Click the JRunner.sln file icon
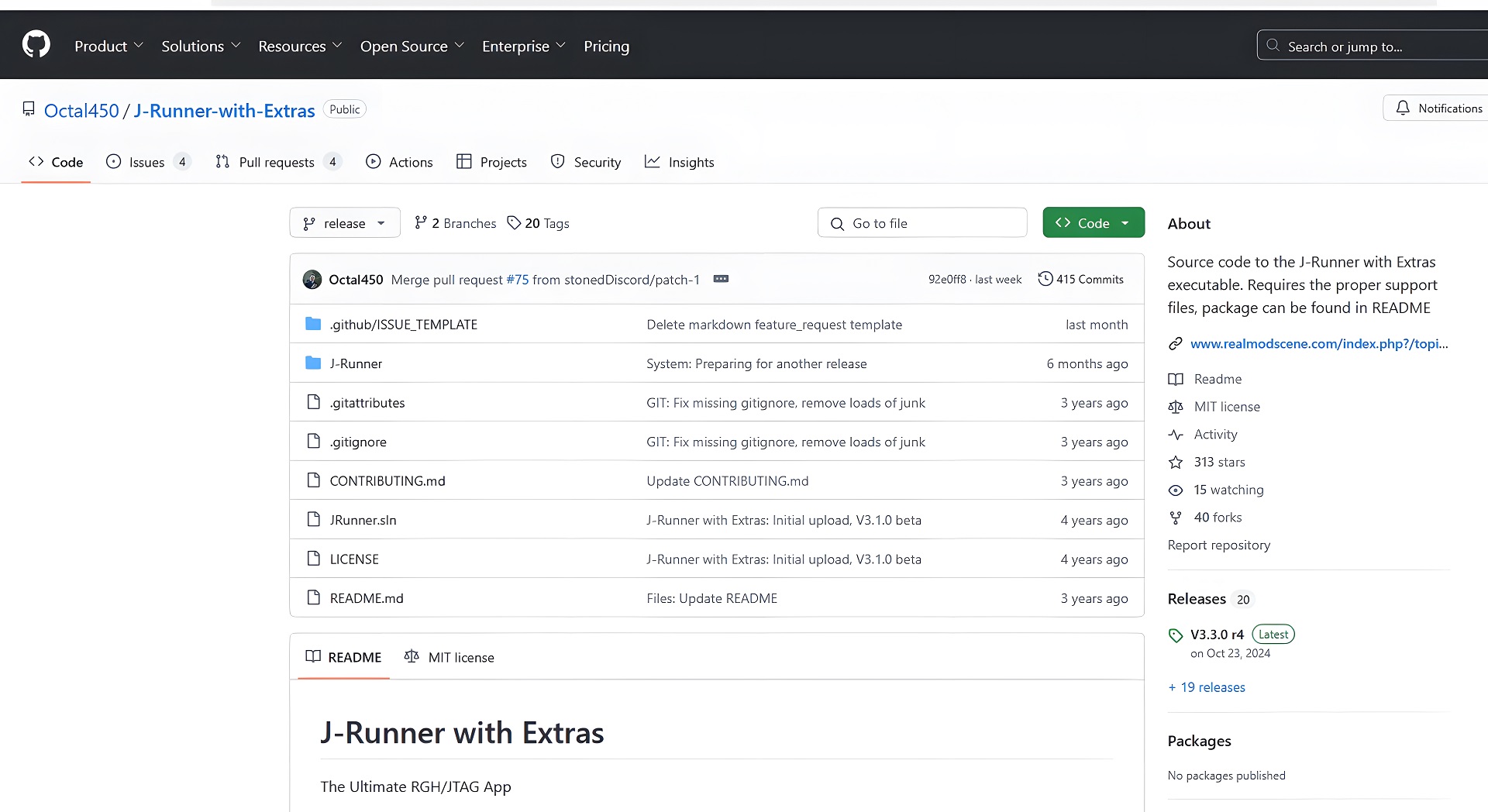 point(313,520)
